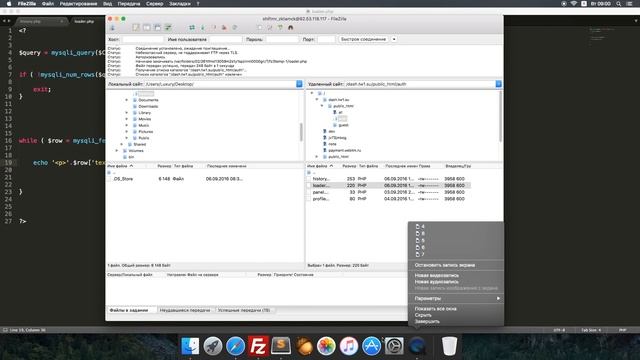Click the binoculars file search icon
Image resolution: width=640 pixels, height=360 pixels.
291,27
